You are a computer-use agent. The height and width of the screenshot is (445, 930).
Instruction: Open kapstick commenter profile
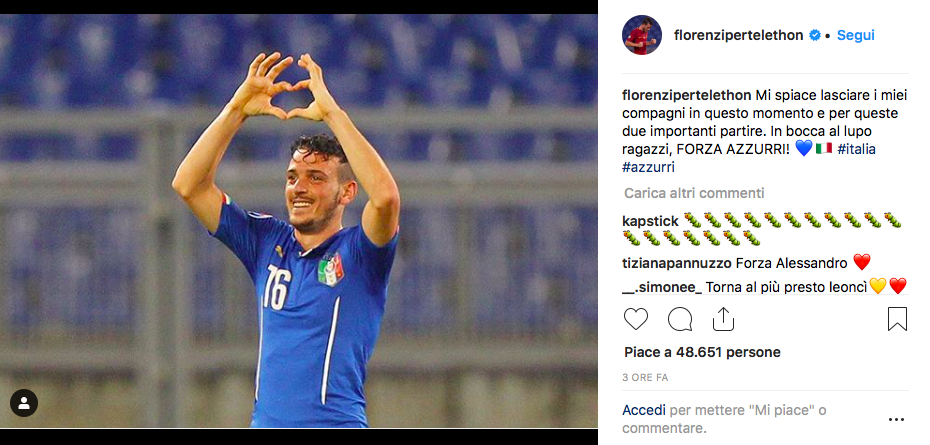(x=650, y=221)
